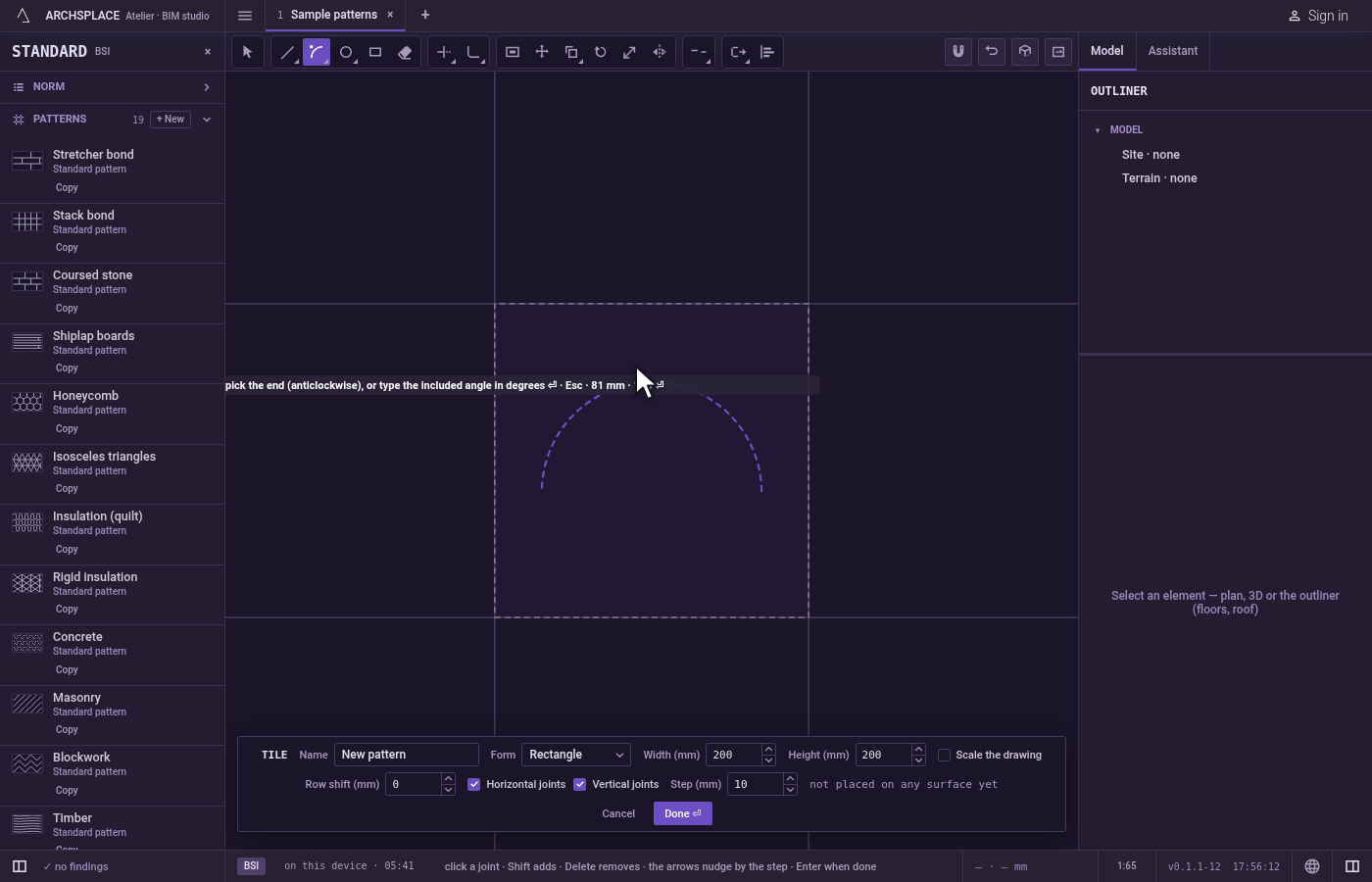Uncheck Vertical joints checkbox
This screenshot has height=882, width=1372.
pos(580,784)
